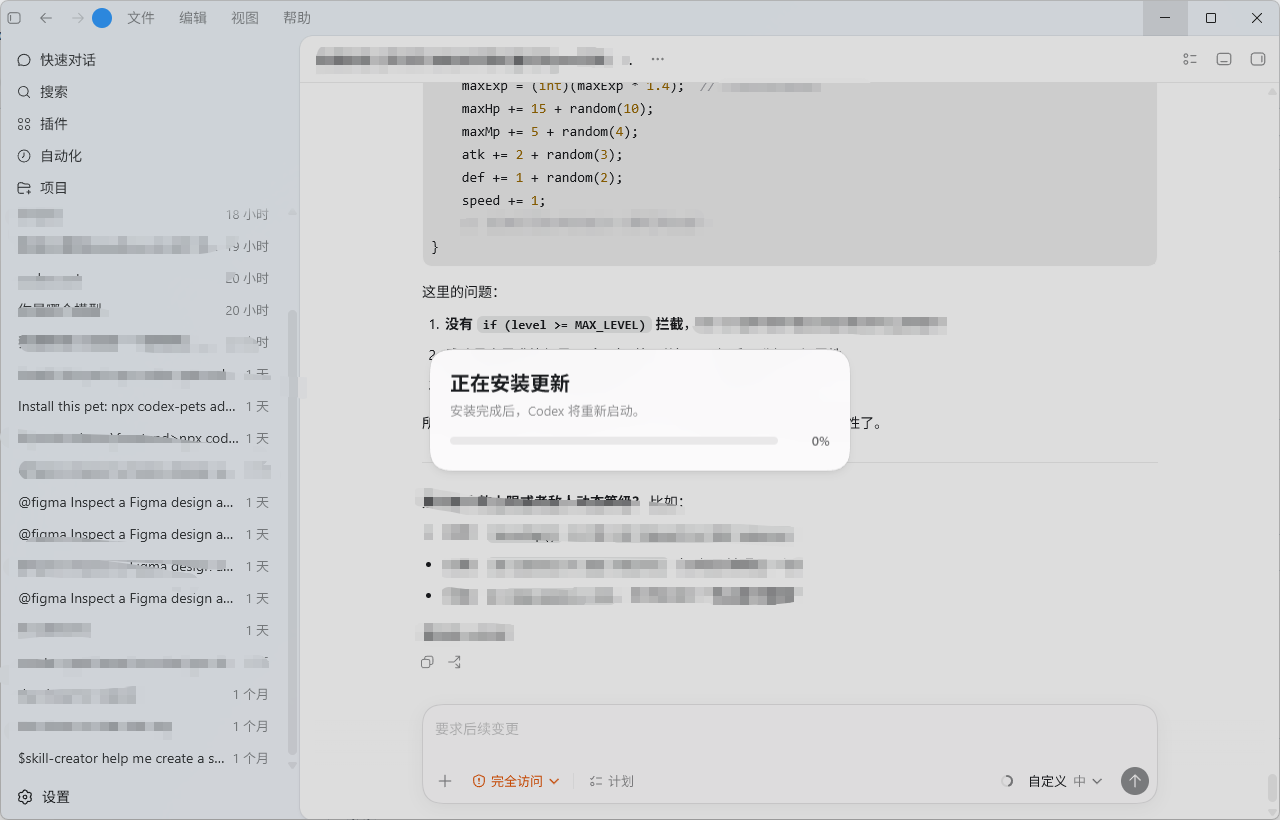Viewport: 1280px width, 820px height.
Task: Open the 插件 page
Action: (x=150, y=124)
